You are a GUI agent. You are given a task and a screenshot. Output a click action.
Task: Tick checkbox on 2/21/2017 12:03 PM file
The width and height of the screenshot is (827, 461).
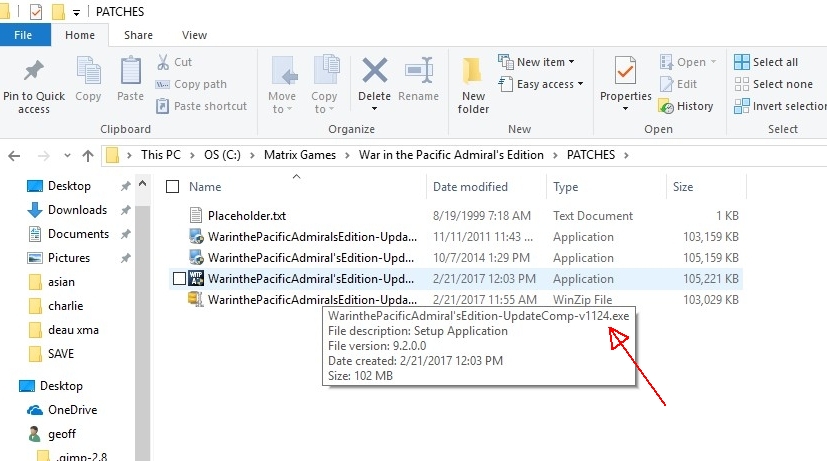pos(179,278)
